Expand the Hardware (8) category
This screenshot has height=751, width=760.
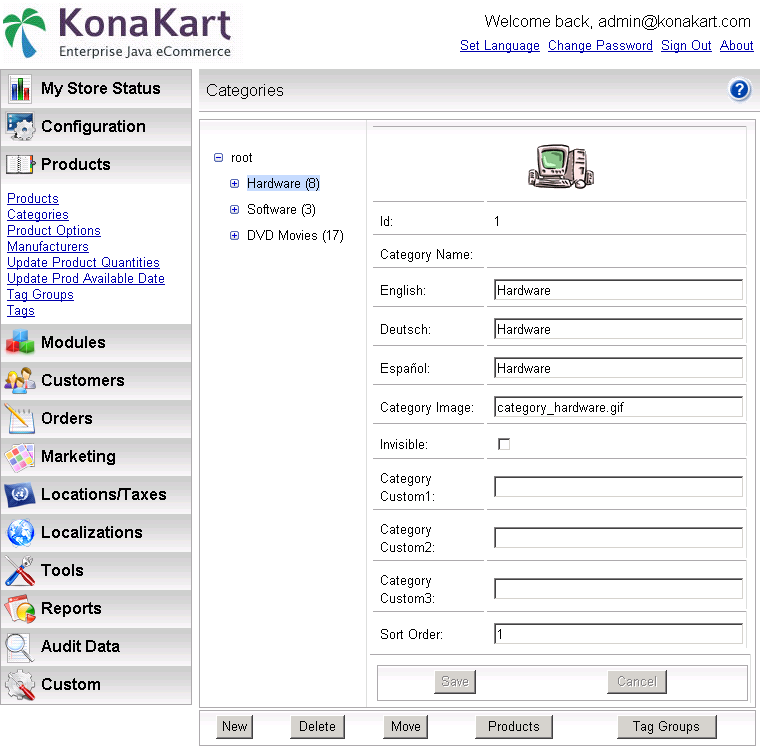(x=235, y=183)
